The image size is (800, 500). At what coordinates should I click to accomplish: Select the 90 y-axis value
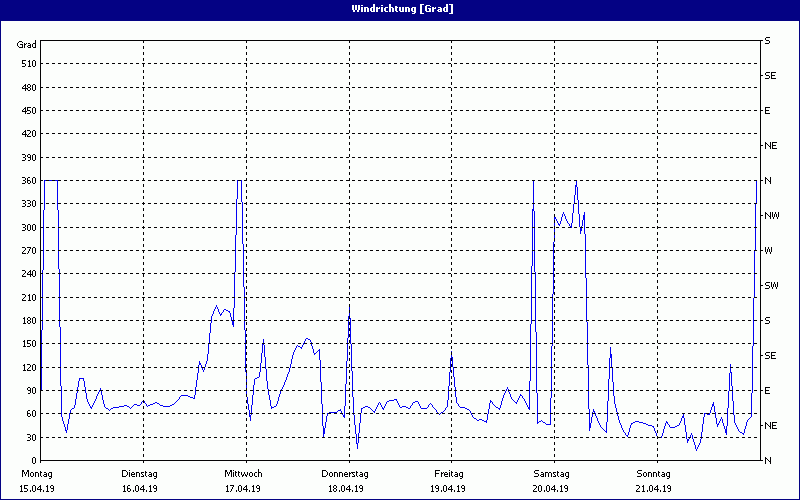coord(31,390)
